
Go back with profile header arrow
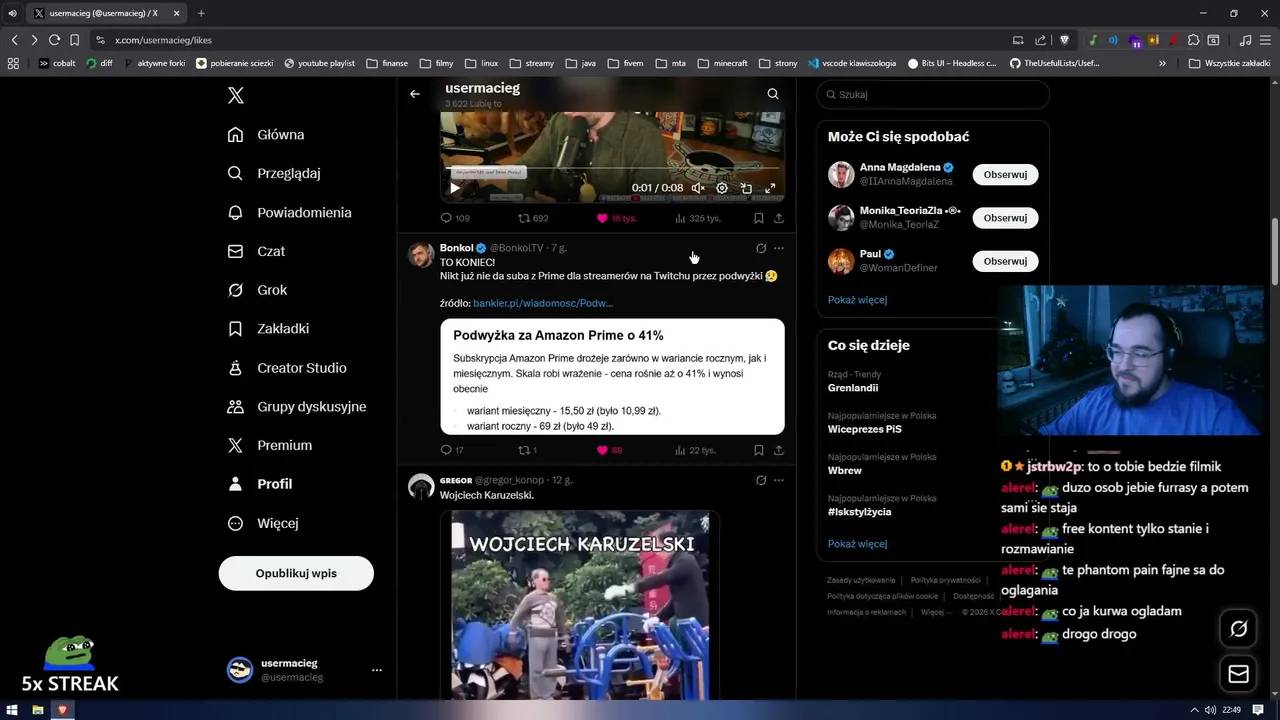[414, 94]
